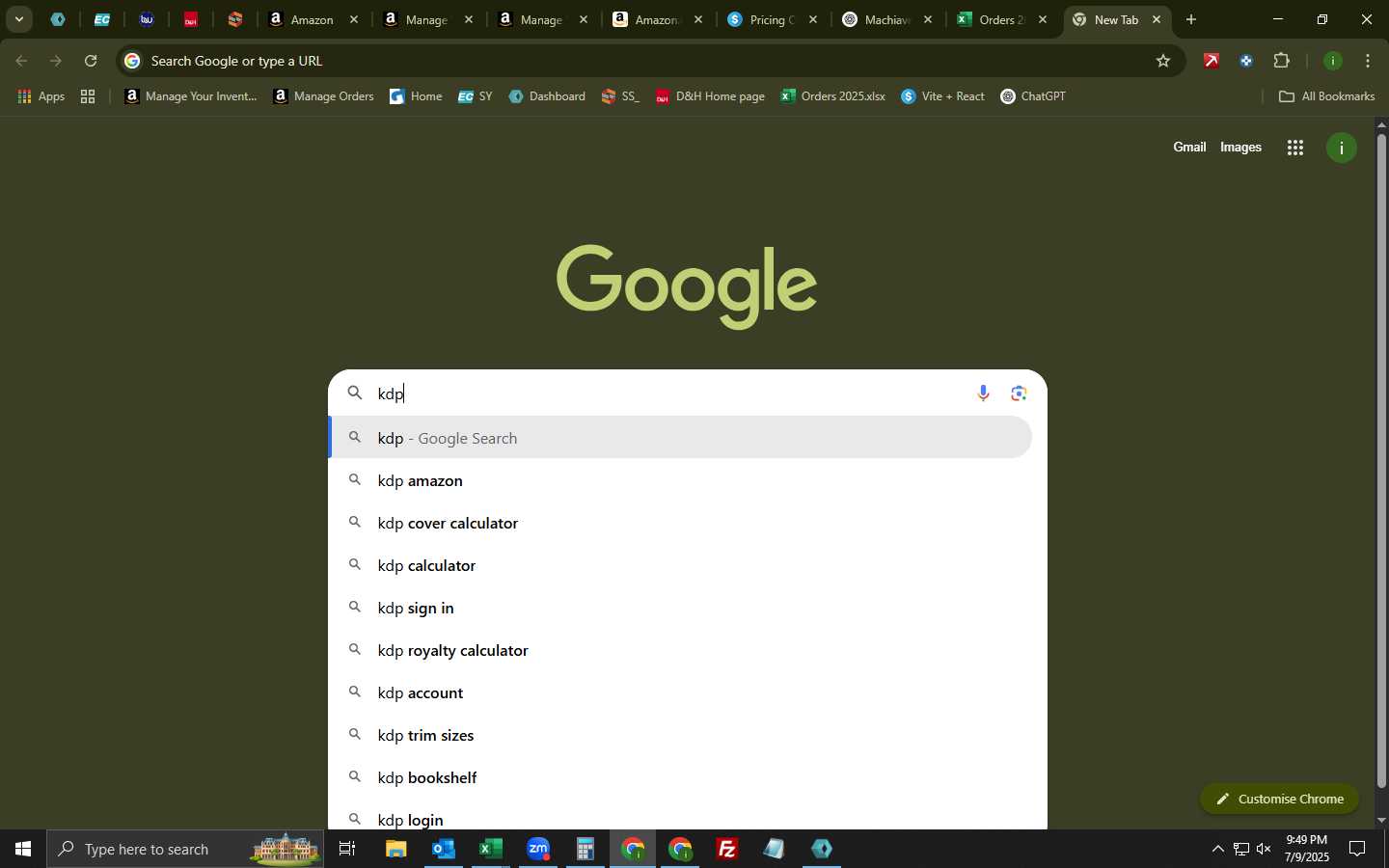Pick the 'kdp bookshelf' suggestion
This screenshot has width=1389, height=868.
680,777
